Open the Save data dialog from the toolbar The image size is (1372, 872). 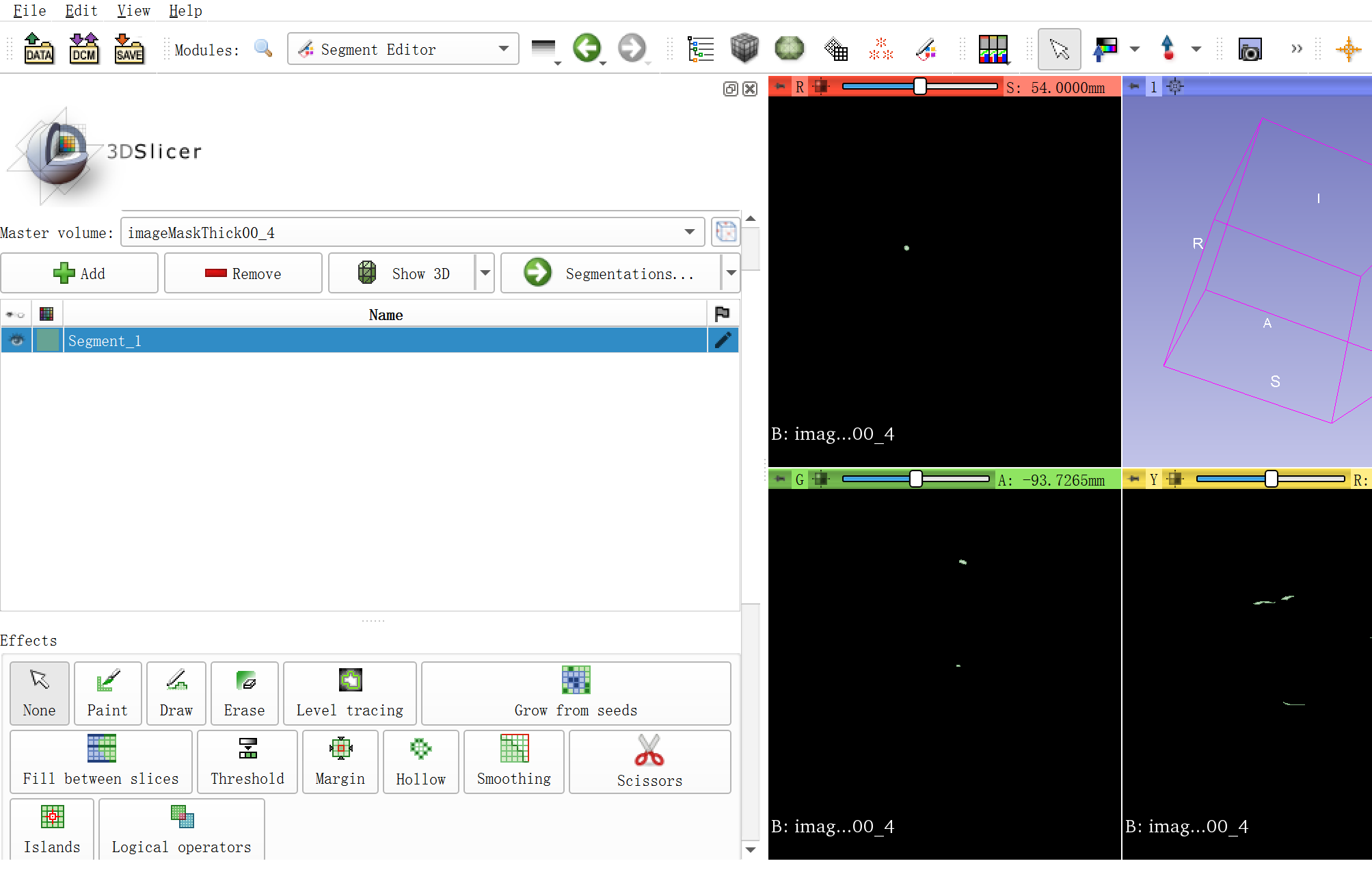(129, 48)
